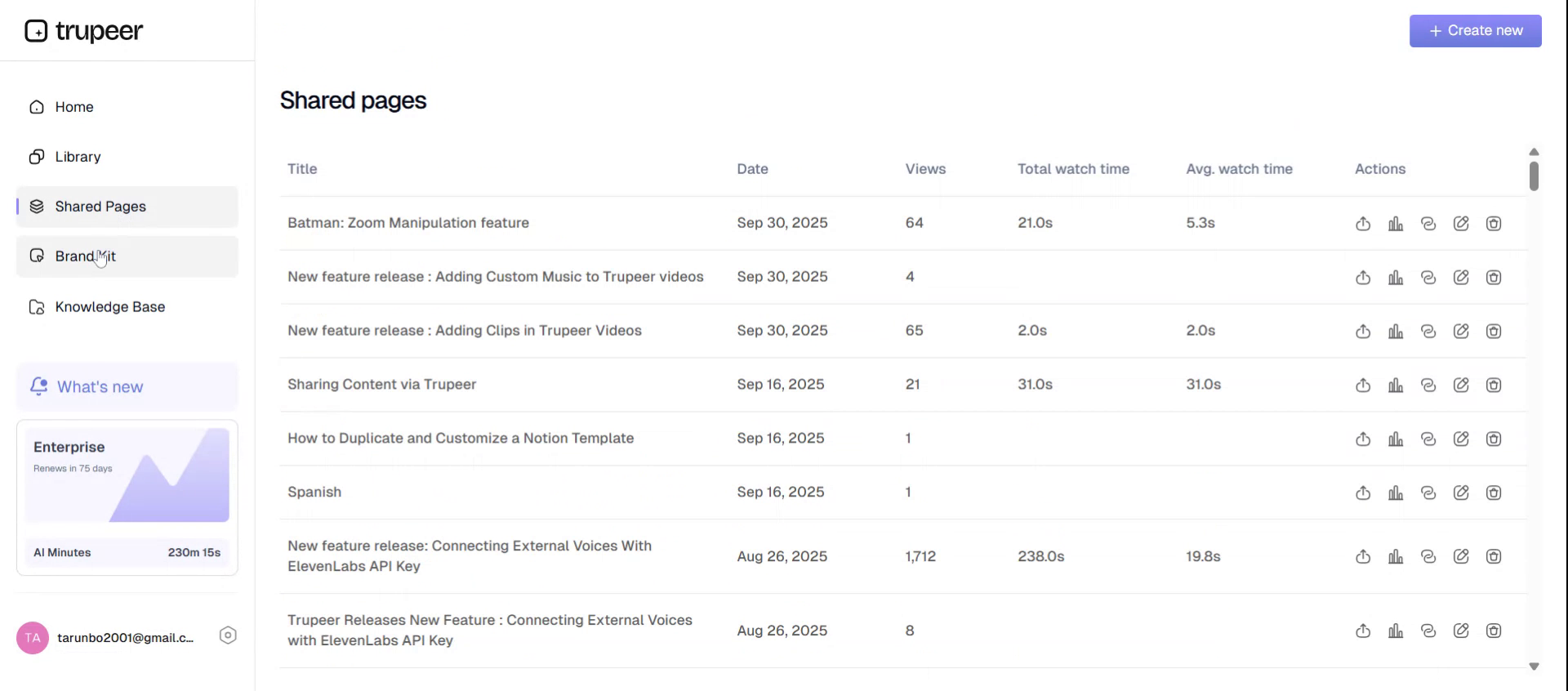
Task: Delete the Notion Template page
Action: point(1494,439)
